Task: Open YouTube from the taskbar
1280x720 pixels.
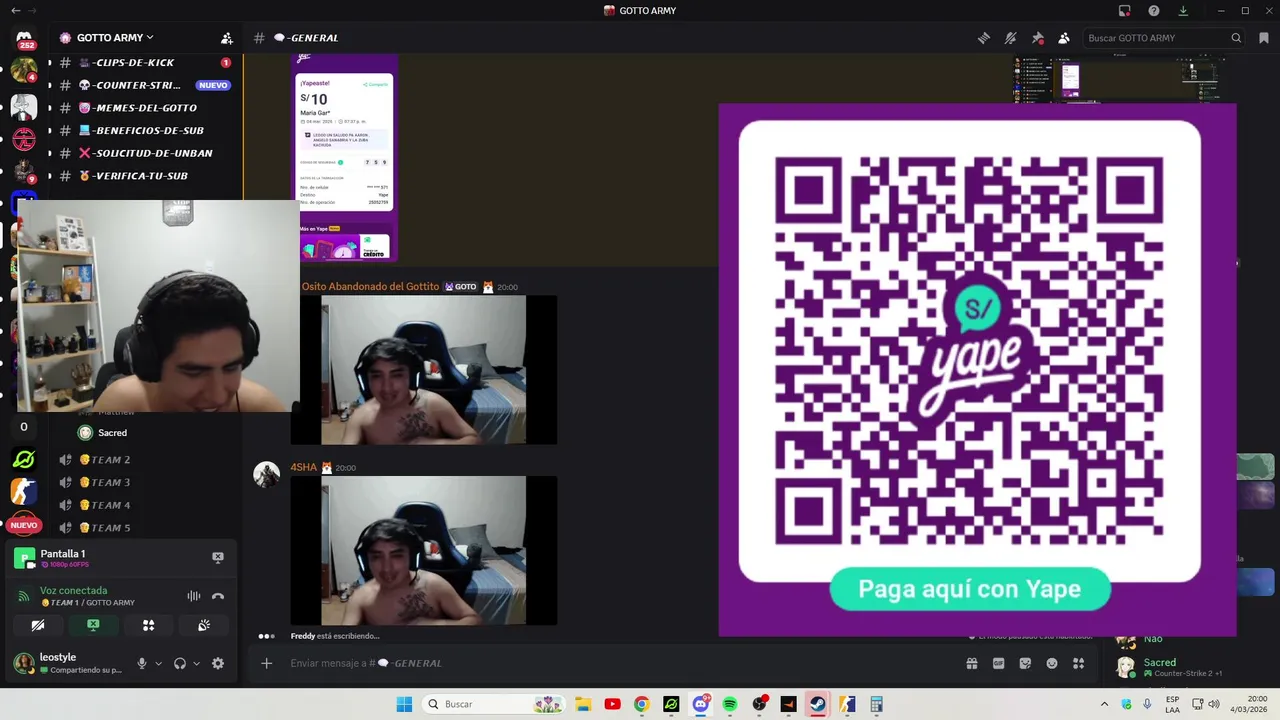Action: (612, 704)
